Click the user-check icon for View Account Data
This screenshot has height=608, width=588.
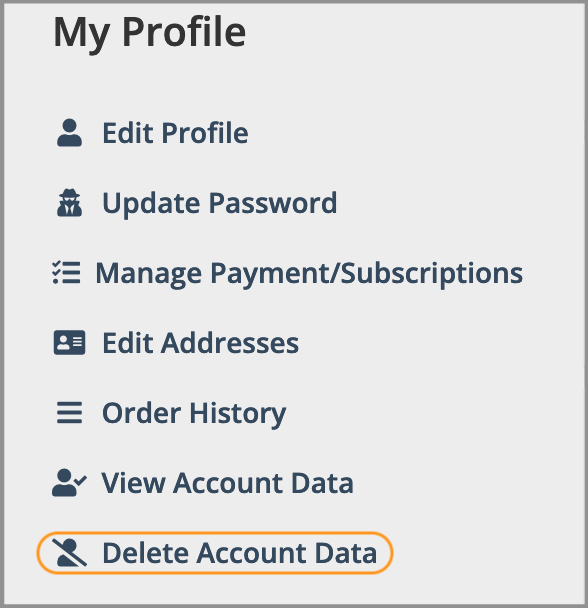pyautogui.click(x=69, y=483)
